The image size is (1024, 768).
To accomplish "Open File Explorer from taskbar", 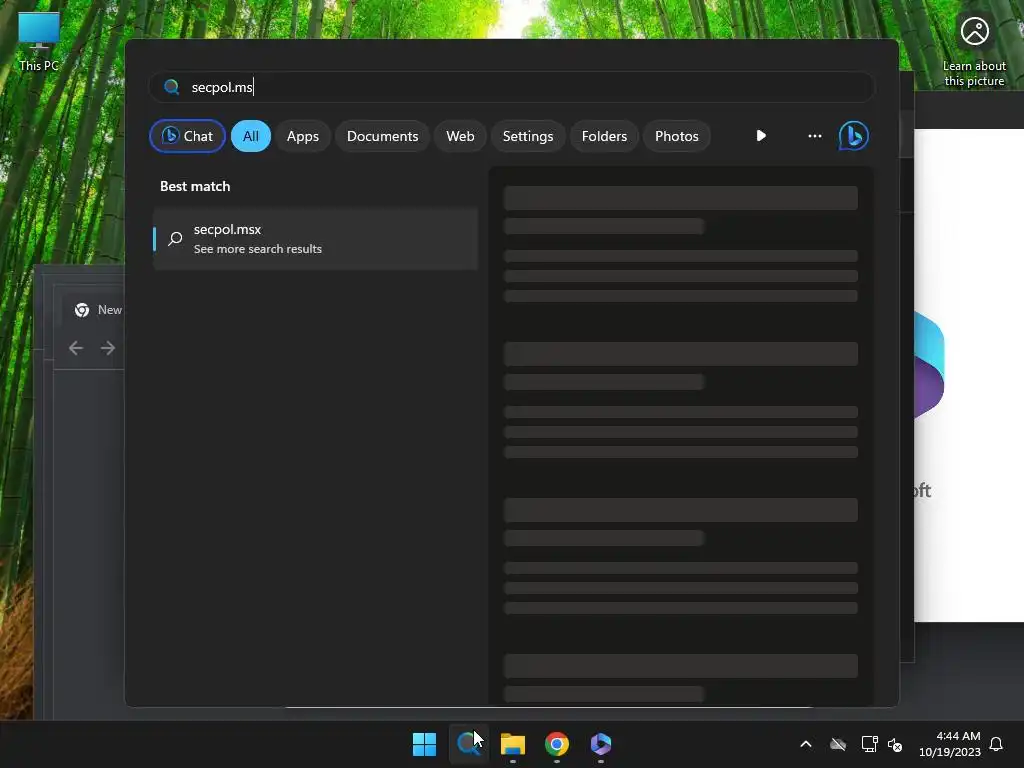I will (513, 744).
